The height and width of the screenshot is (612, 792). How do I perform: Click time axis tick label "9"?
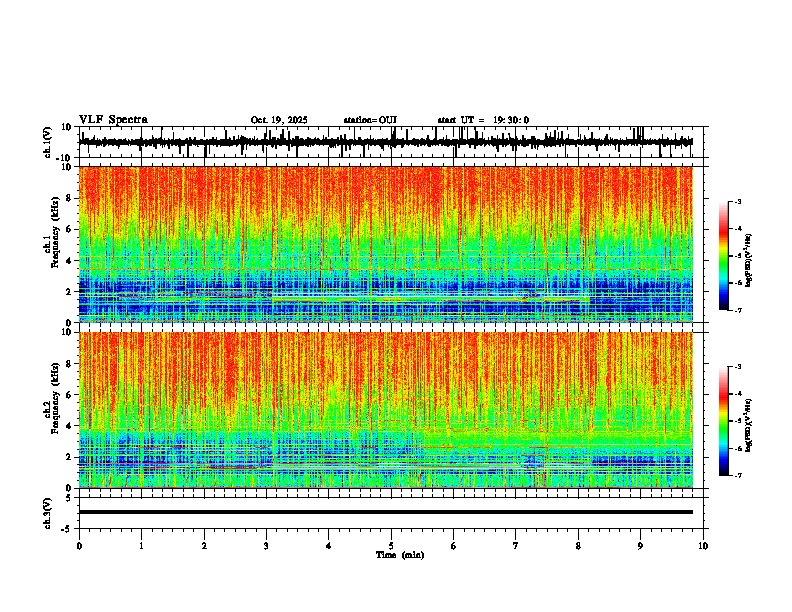coord(640,546)
